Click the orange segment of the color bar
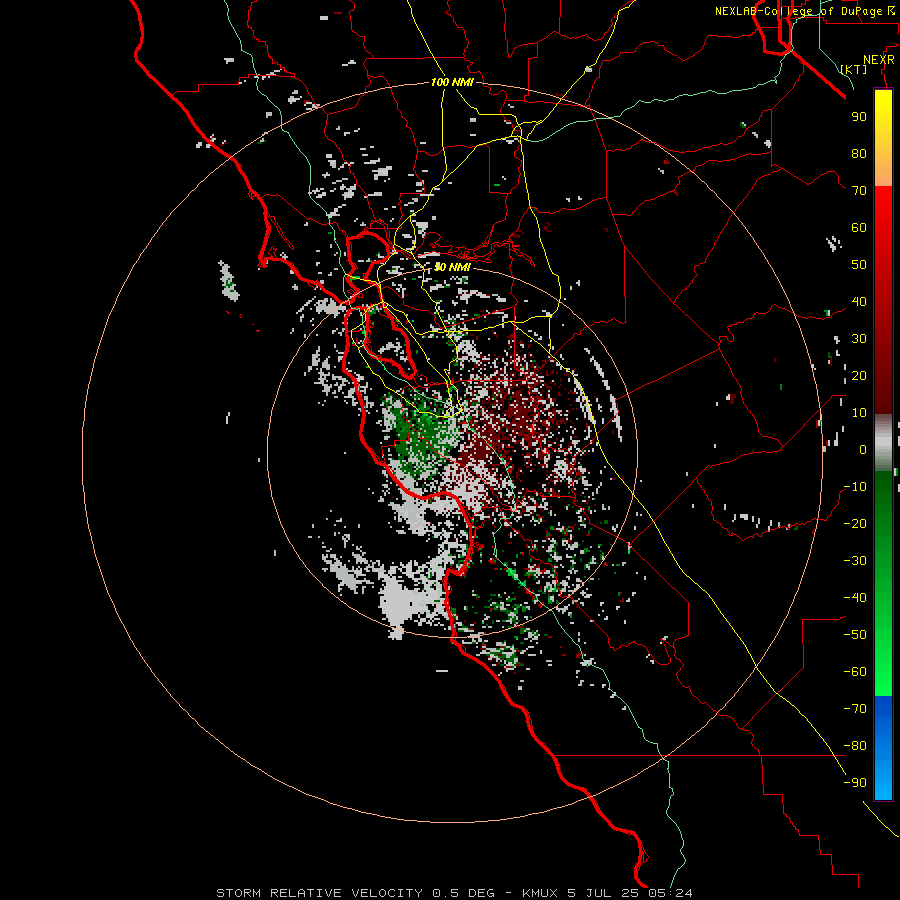 click(883, 166)
